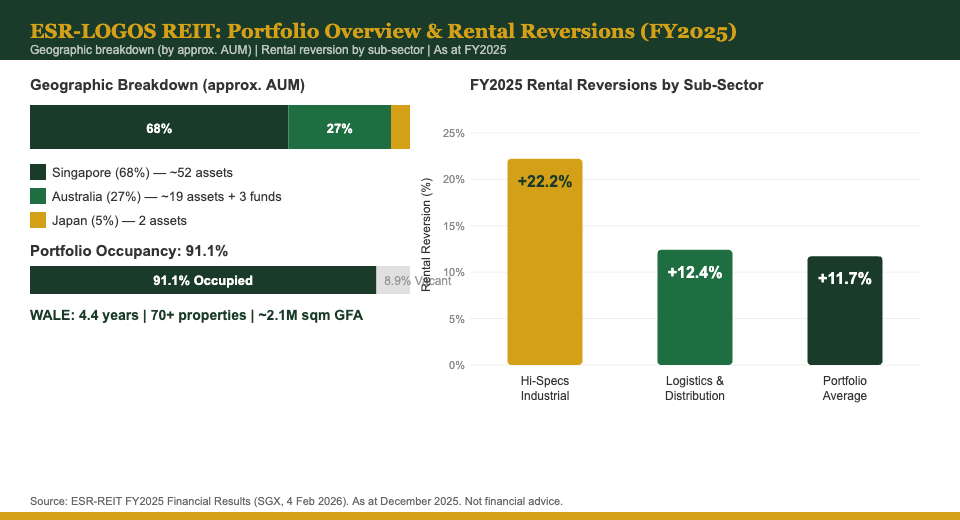Click the slide title ESR-LOGOS REIT heading
The image size is (960, 520).
tap(383, 31)
